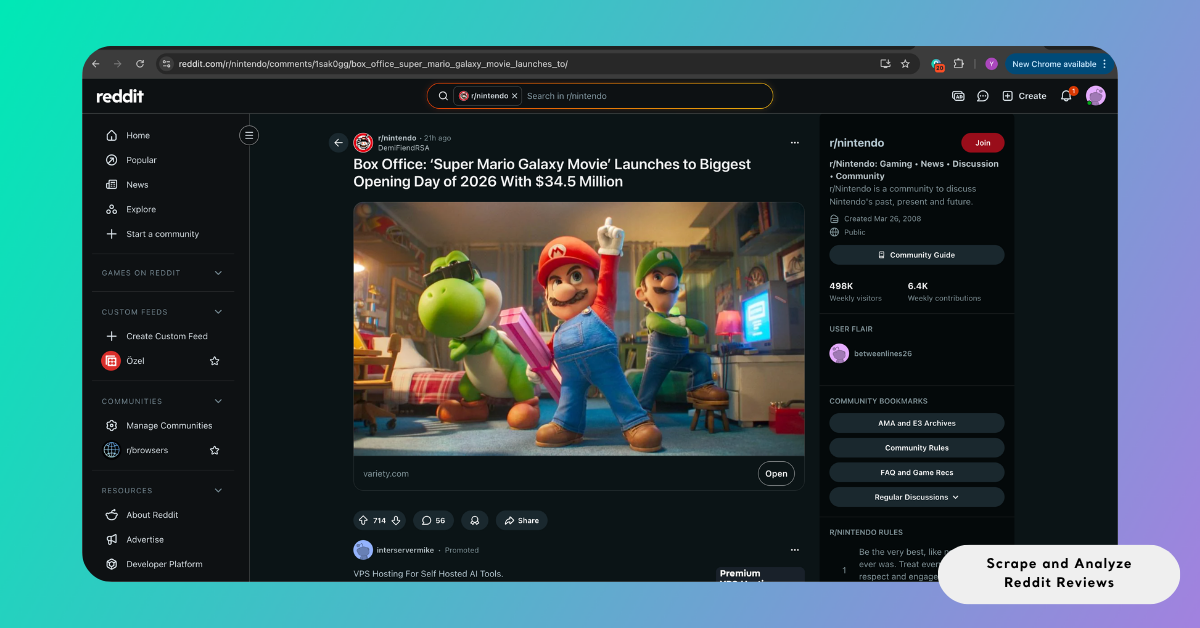1200x628 pixels.
Task: Click the back arrow beside post
Action: pyautogui.click(x=338, y=143)
